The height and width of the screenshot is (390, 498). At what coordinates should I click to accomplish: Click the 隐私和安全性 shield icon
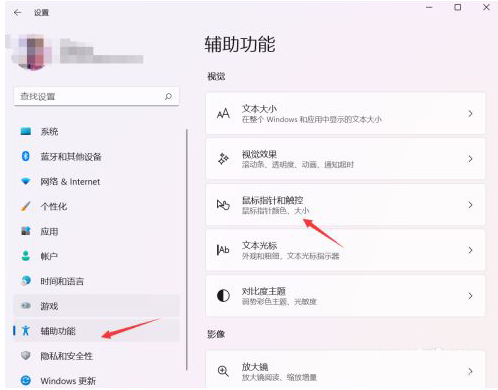tap(26, 356)
